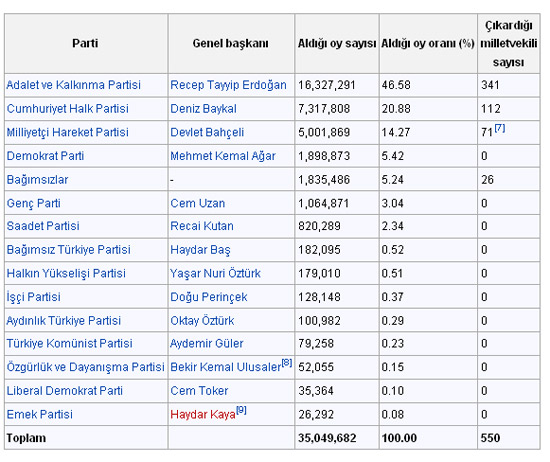Click the Haydar Baş link
This screenshot has width=550, height=462.
200,250
